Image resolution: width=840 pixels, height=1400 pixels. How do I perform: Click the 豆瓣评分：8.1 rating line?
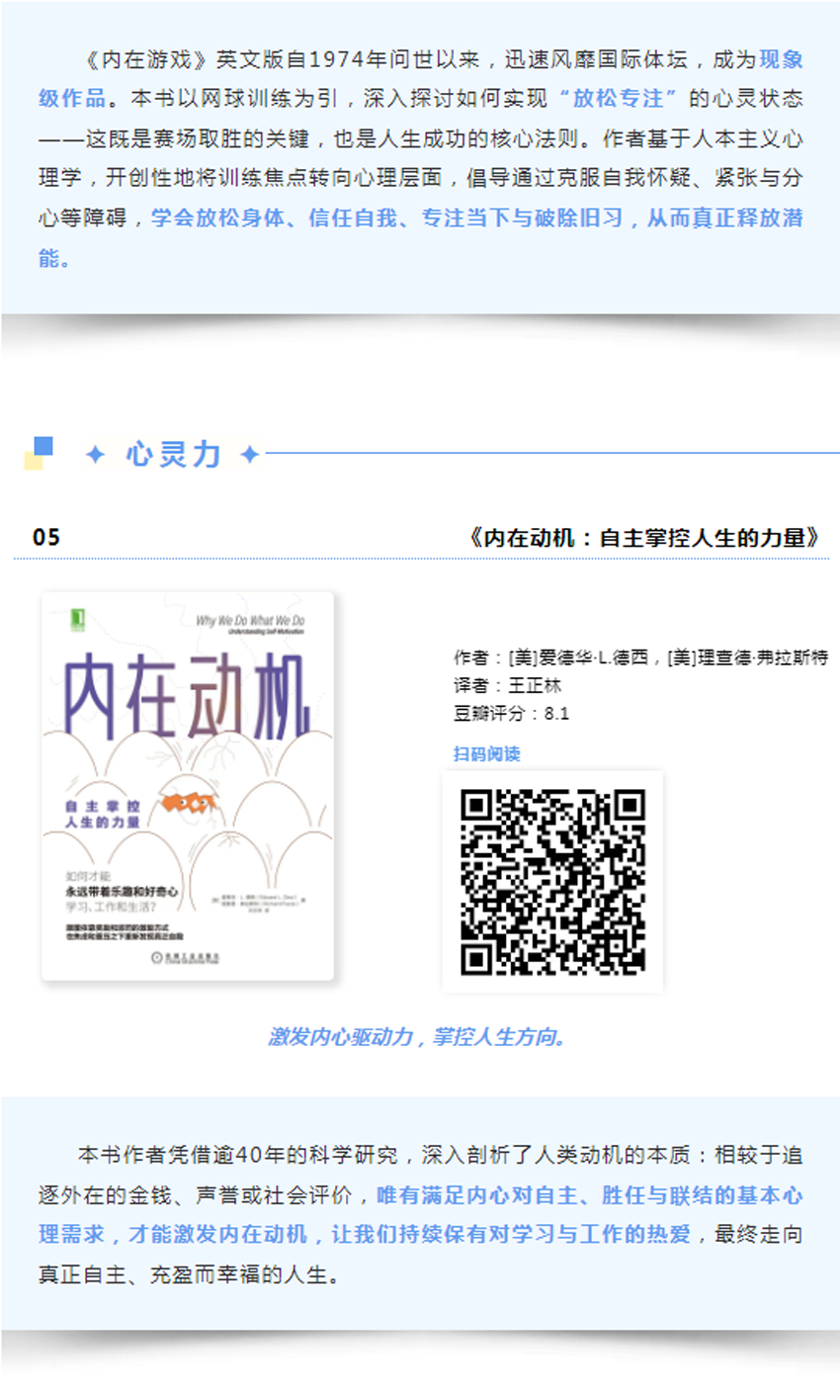(x=511, y=713)
